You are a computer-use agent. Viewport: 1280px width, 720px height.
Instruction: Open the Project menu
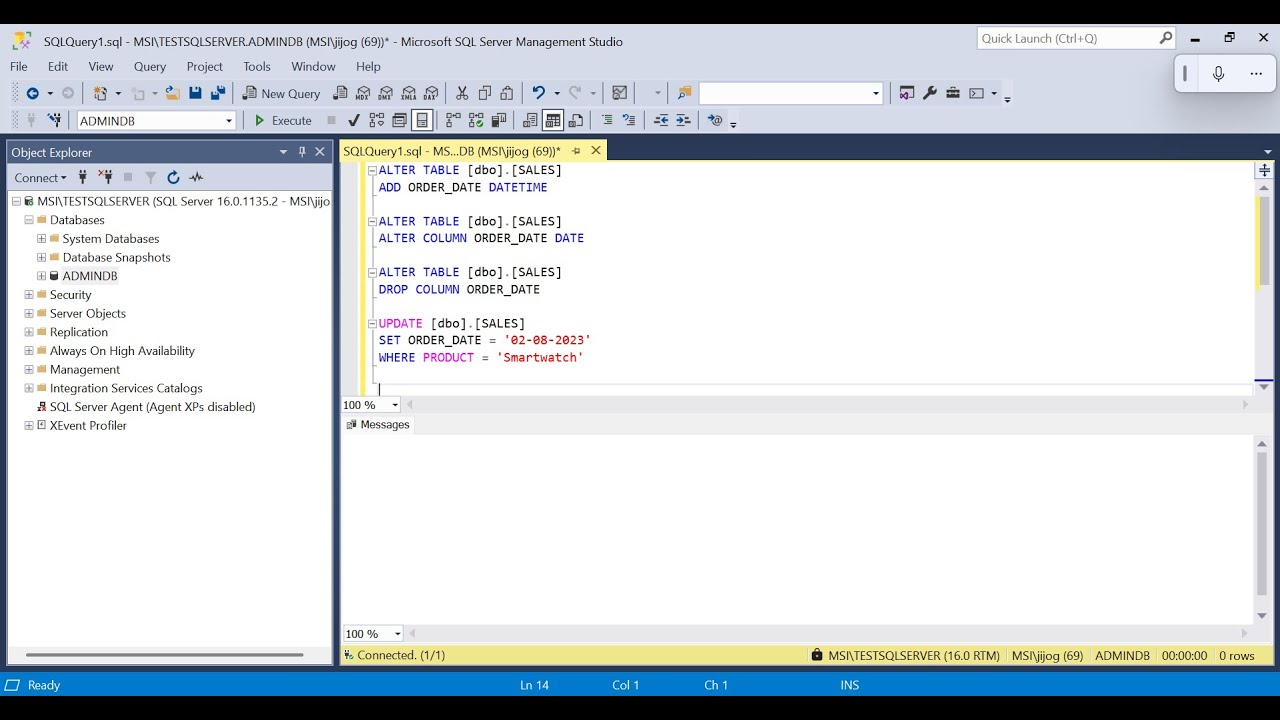click(x=205, y=66)
